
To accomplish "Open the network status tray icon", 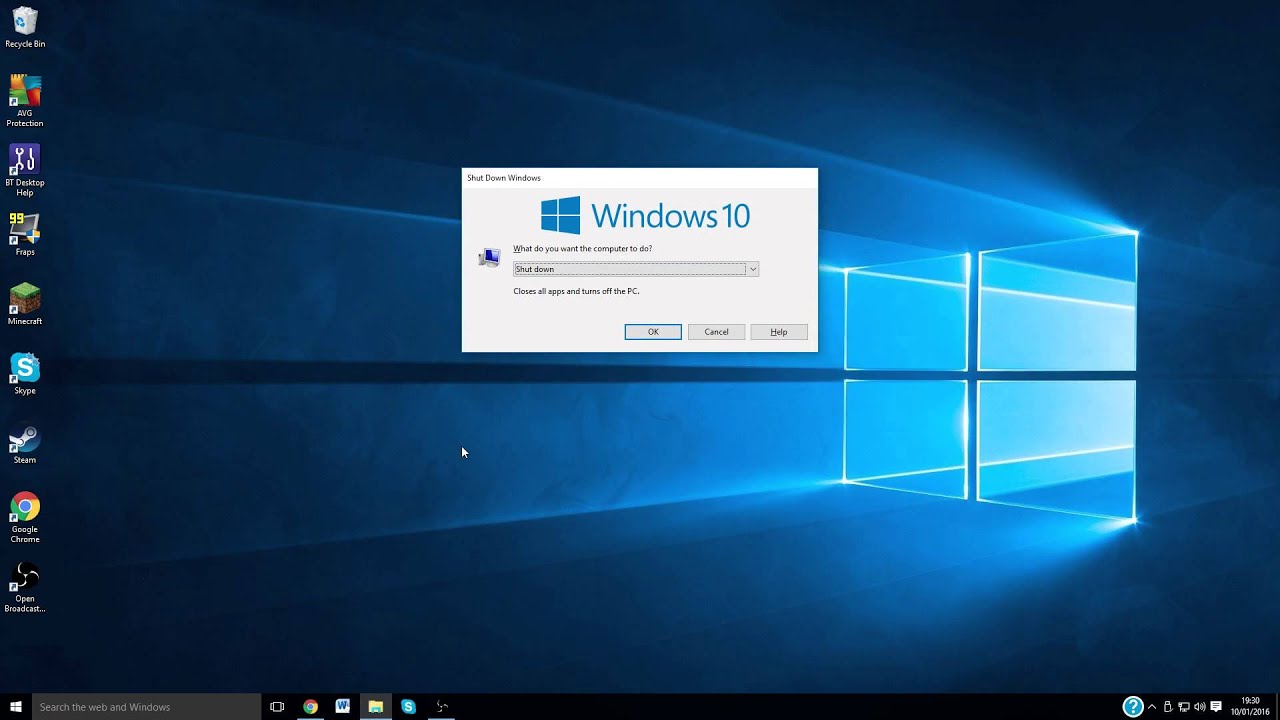I will (x=1183, y=707).
